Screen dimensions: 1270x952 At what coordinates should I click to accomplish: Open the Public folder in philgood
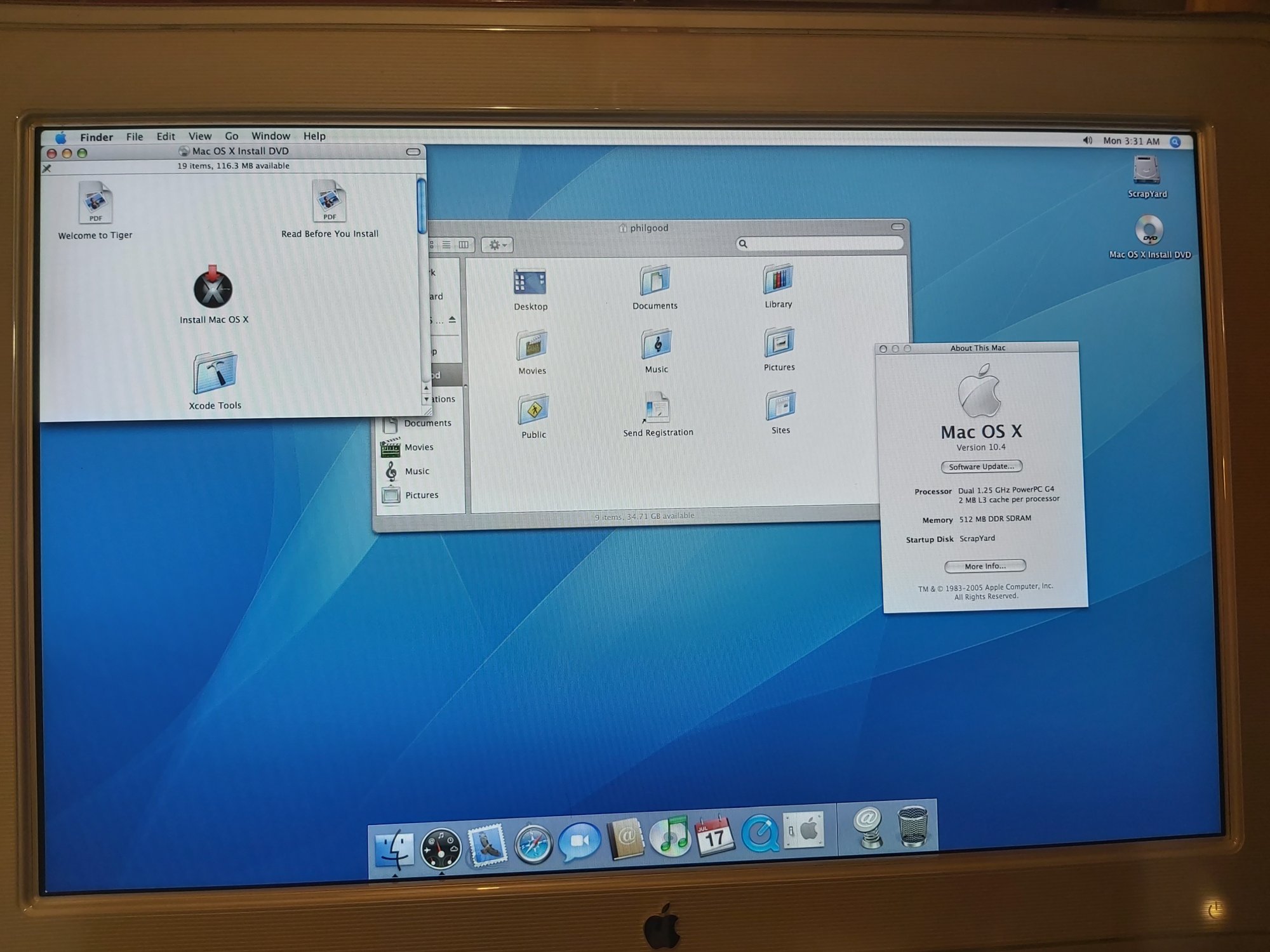pyautogui.click(x=533, y=410)
